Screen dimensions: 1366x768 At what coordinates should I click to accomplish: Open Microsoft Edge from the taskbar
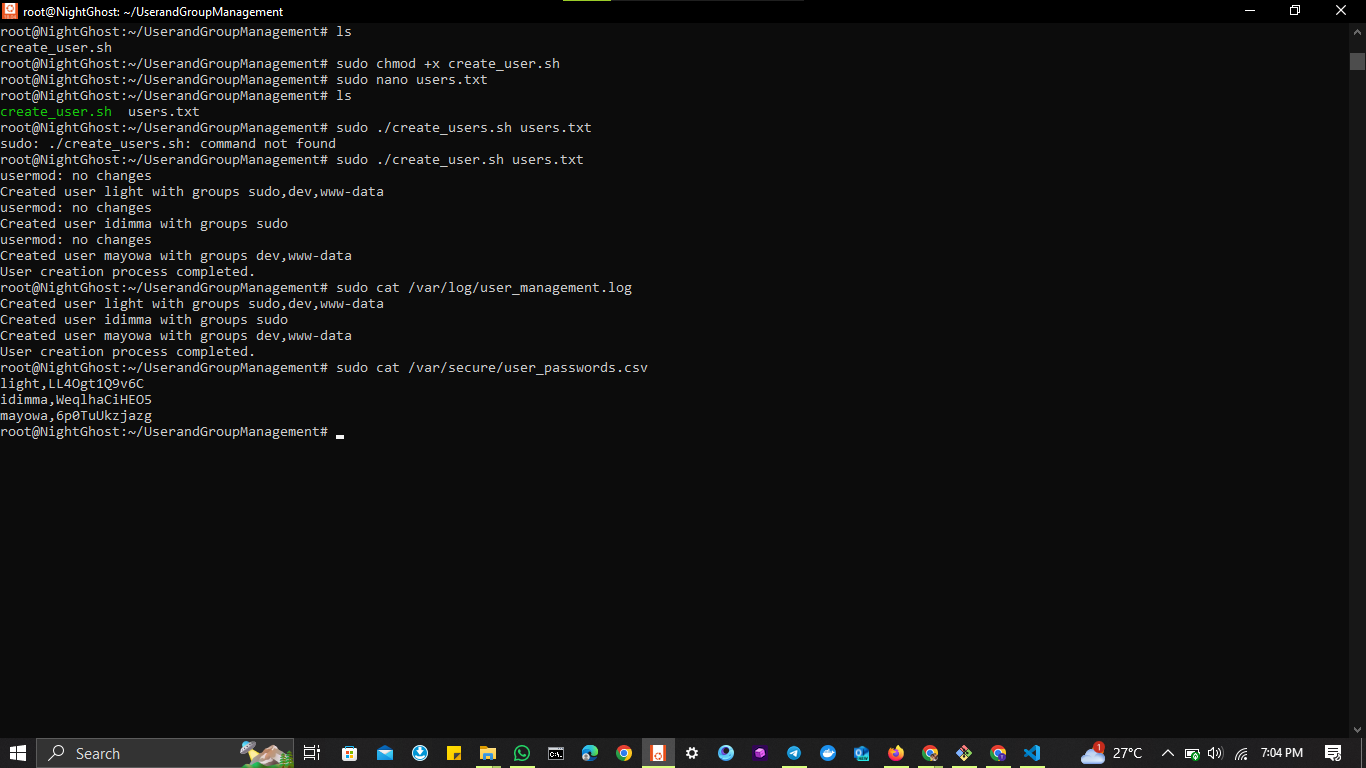[x=590, y=753]
